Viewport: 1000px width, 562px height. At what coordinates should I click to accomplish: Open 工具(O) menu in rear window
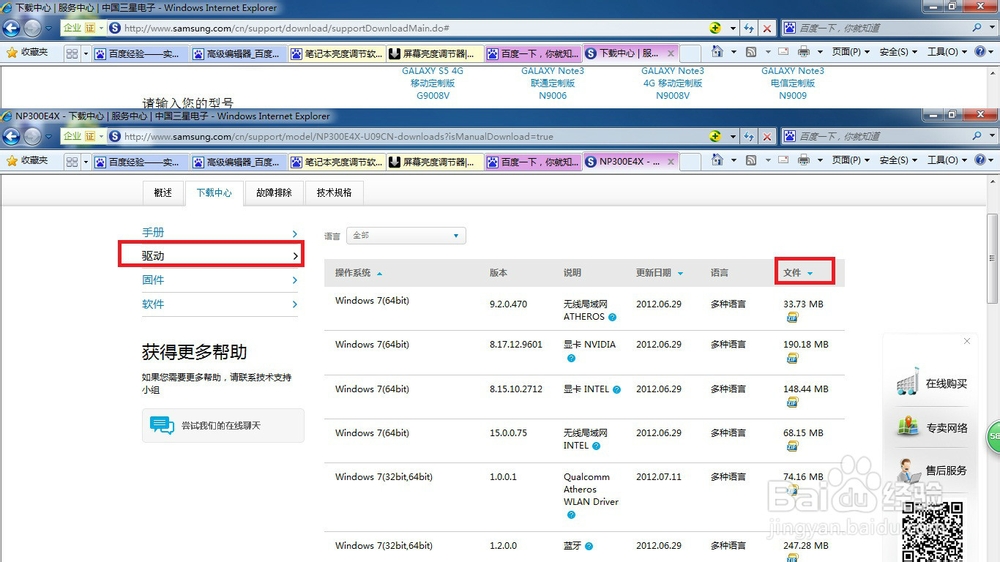click(946, 52)
